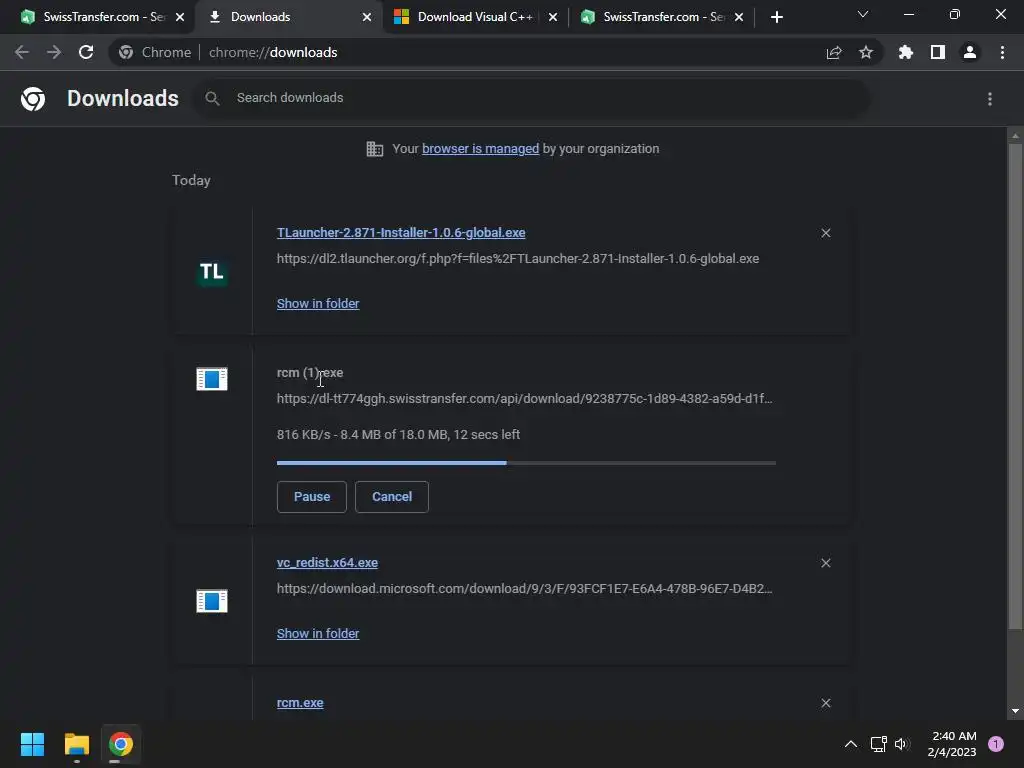The width and height of the screenshot is (1024, 768).
Task: Click the search magnifier icon
Action: [x=212, y=98]
